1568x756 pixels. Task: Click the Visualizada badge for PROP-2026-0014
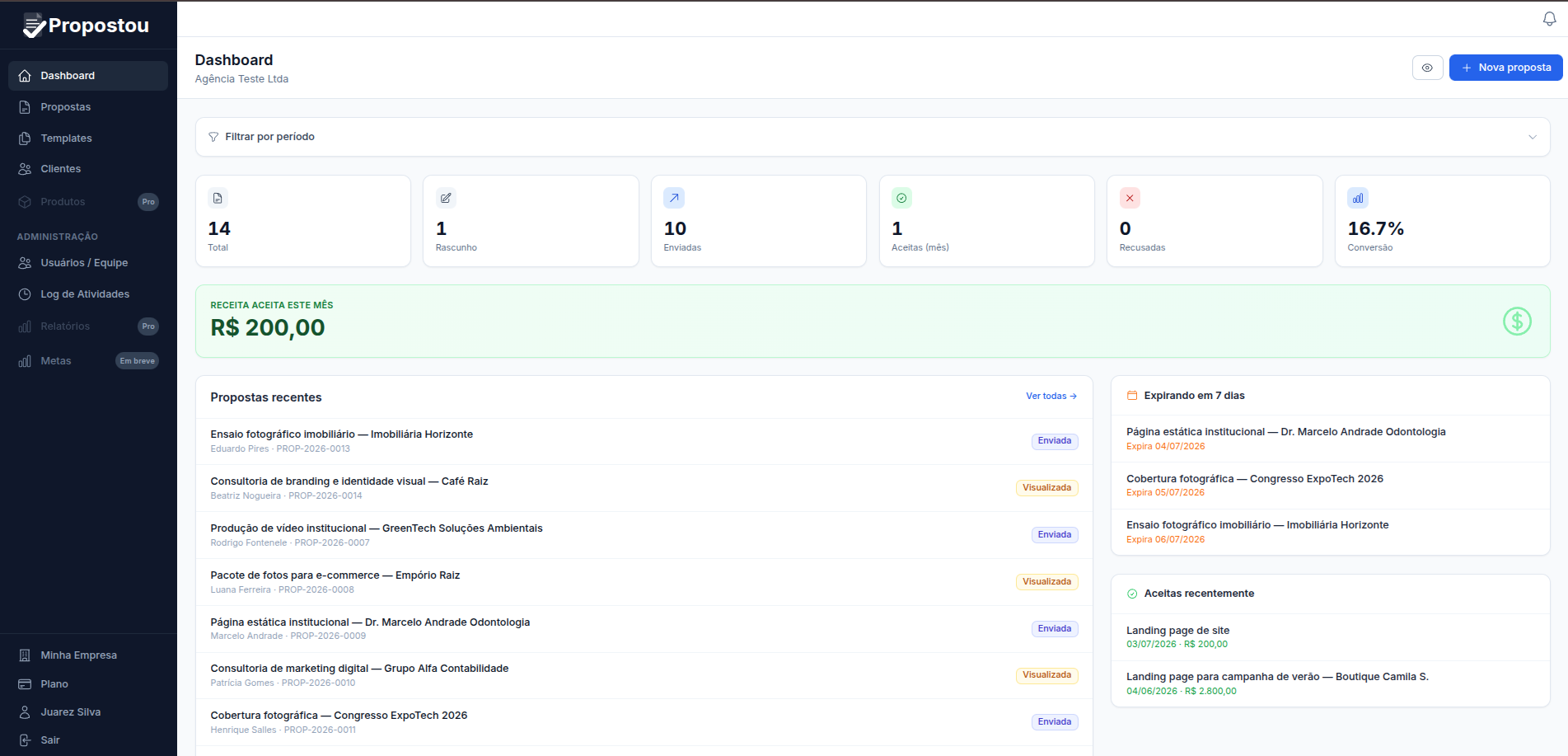tap(1046, 488)
